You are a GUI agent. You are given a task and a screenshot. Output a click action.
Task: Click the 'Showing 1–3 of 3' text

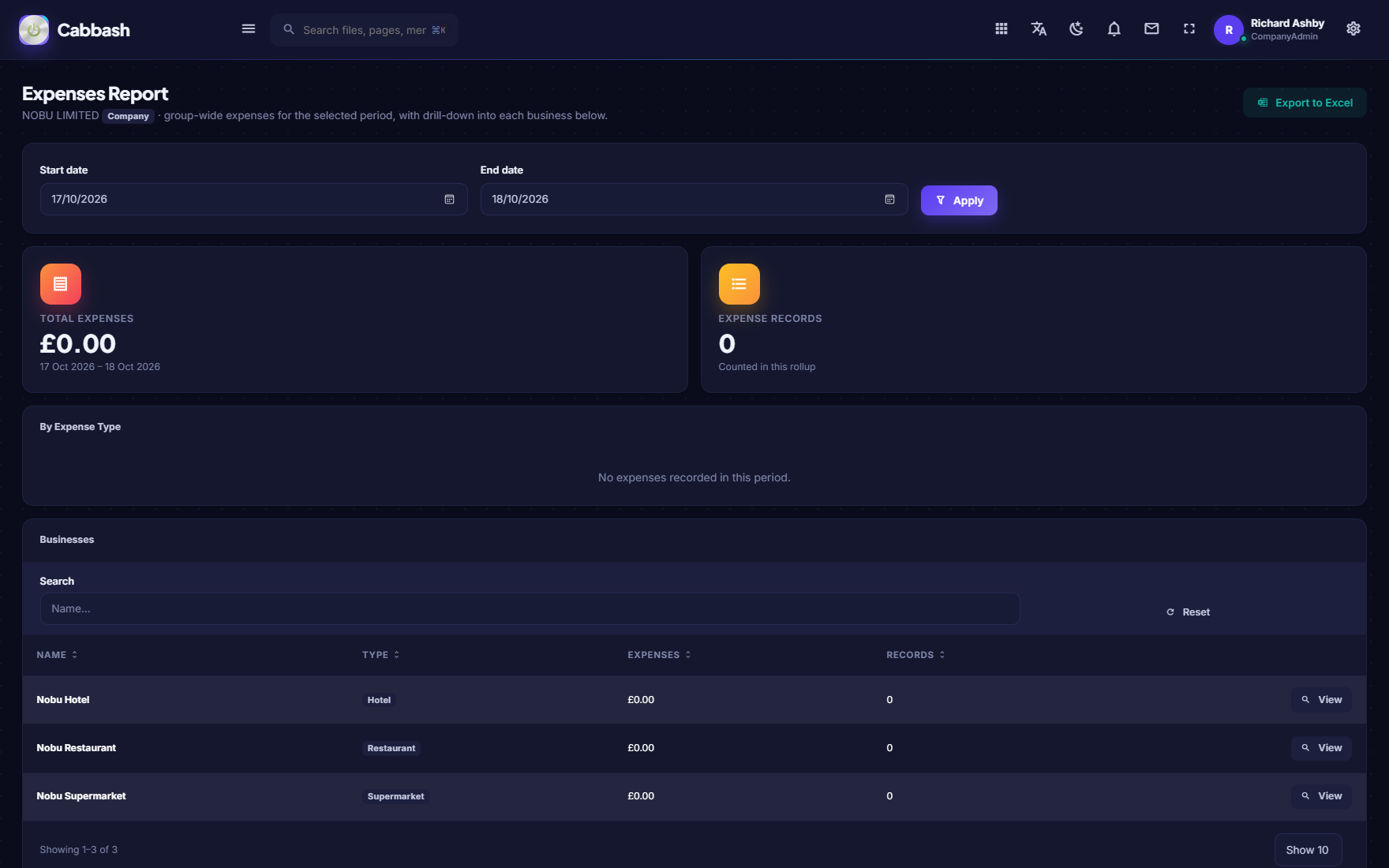(79, 850)
